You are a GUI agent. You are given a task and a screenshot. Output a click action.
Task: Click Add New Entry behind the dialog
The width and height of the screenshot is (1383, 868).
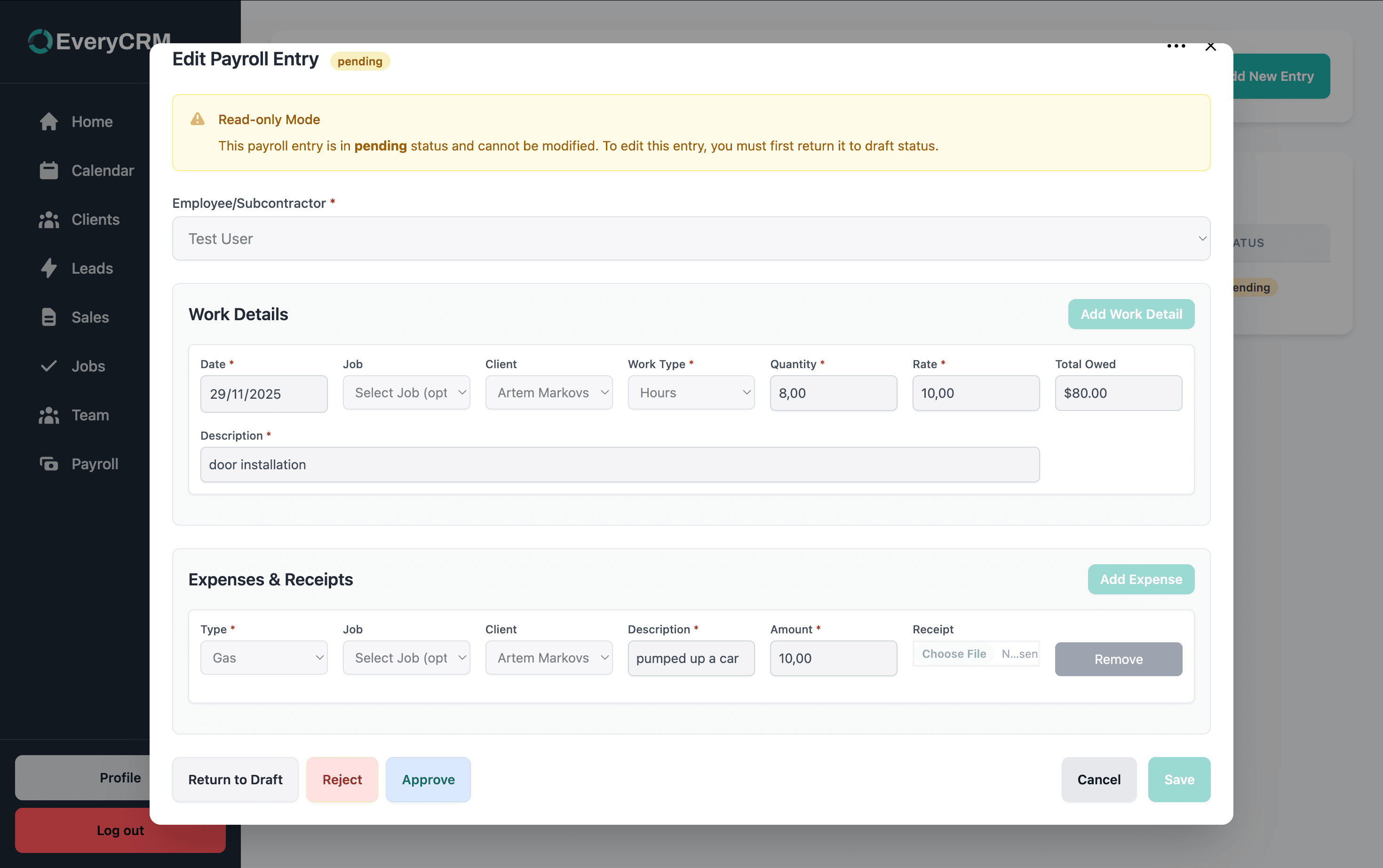click(x=1281, y=76)
